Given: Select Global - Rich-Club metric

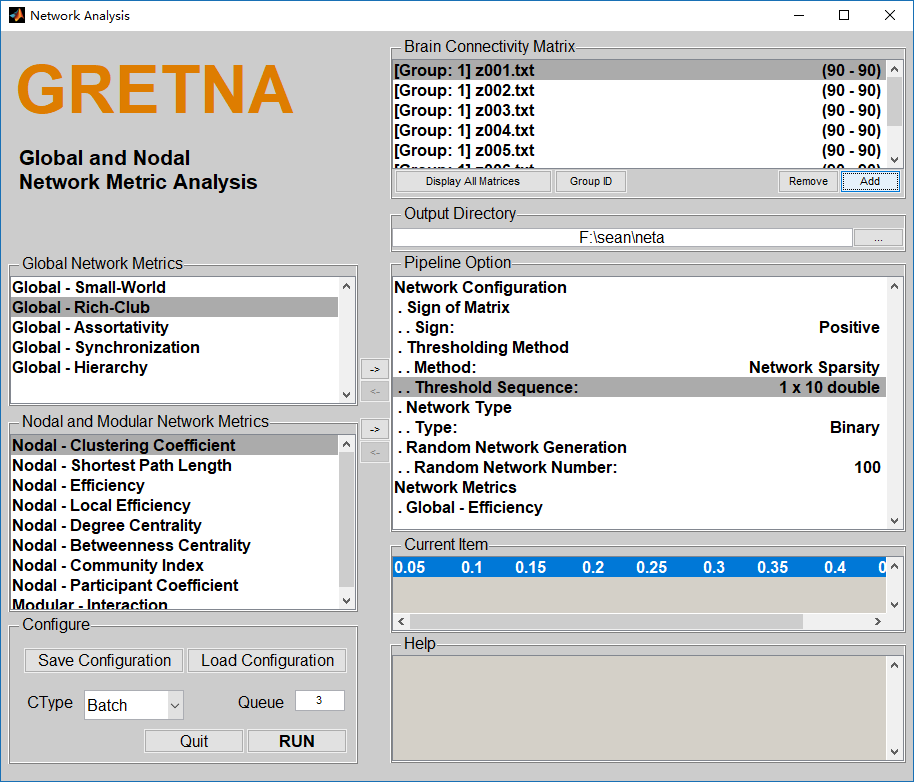Looking at the screenshot, I should 174,307.
